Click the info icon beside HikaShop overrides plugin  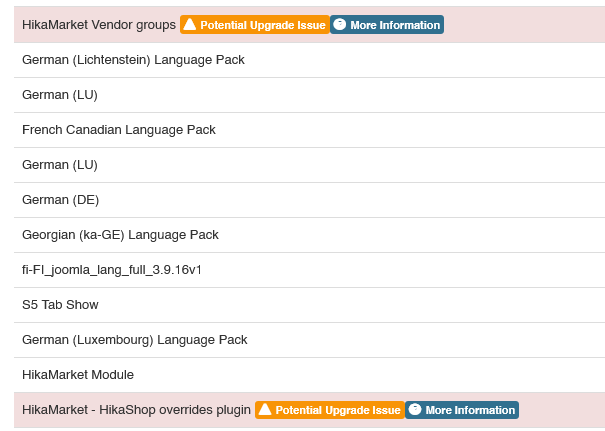click(x=415, y=409)
